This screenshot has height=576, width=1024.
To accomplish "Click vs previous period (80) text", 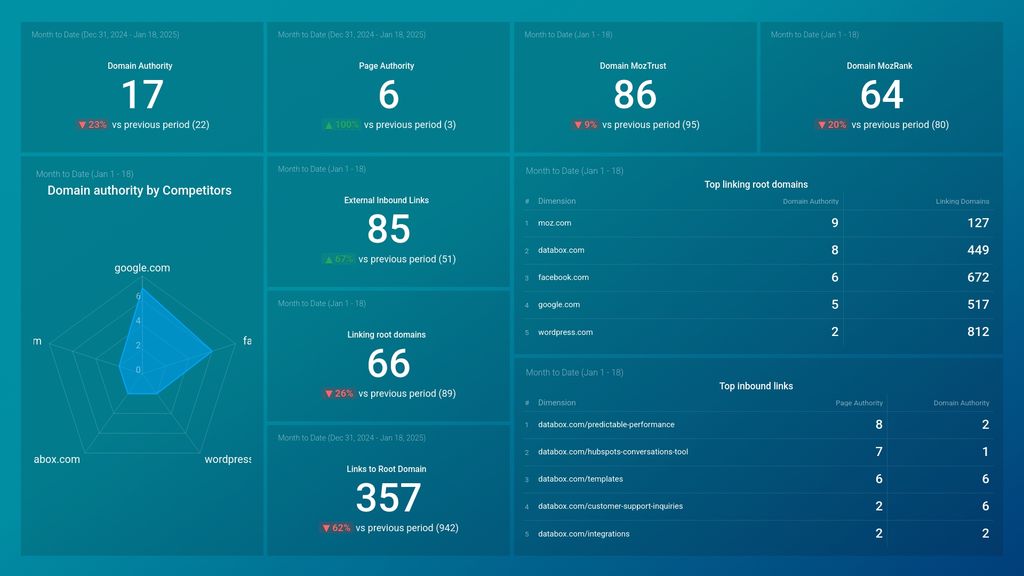I will tap(900, 125).
